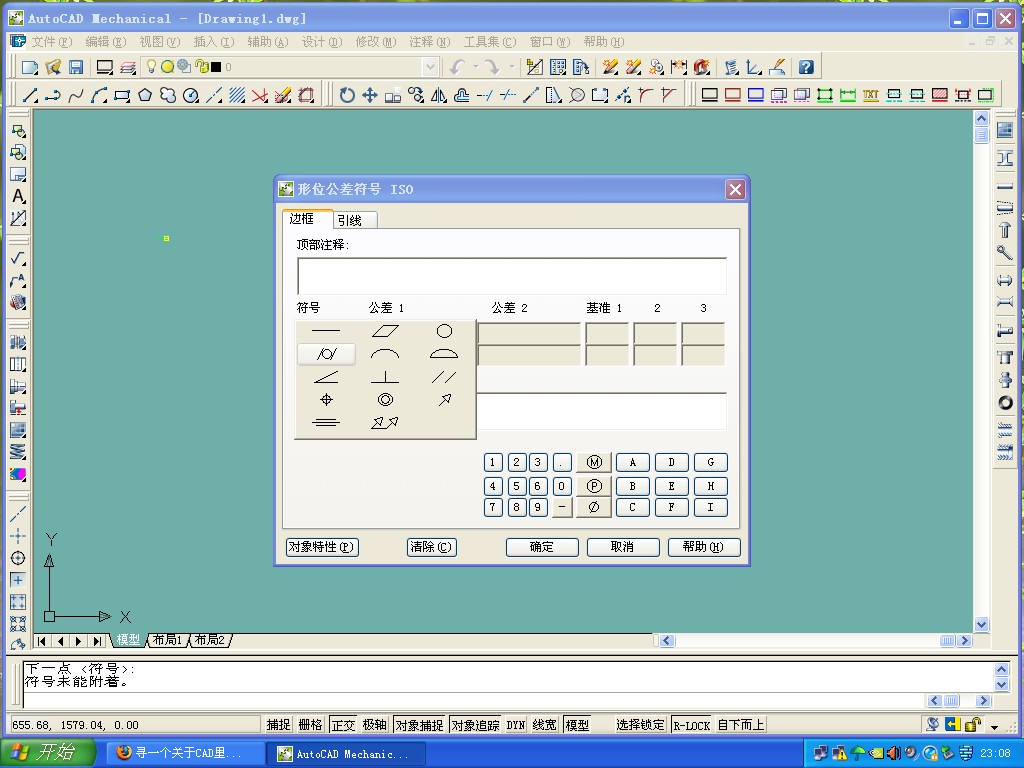This screenshot has height=768, width=1024.
Task: Click the diameter Ø symbol key
Action: pyautogui.click(x=594, y=507)
